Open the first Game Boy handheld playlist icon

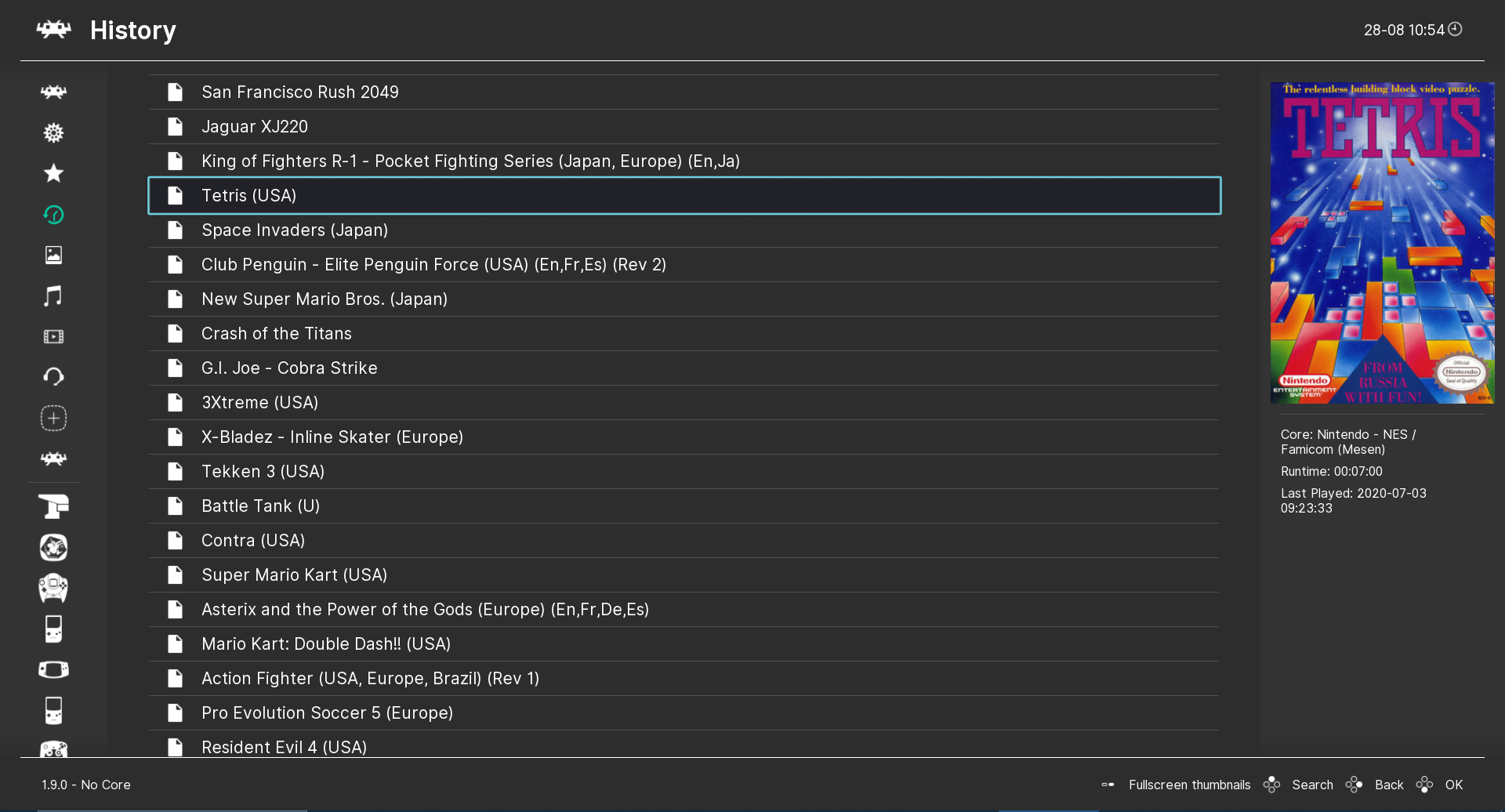coord(53,629)
